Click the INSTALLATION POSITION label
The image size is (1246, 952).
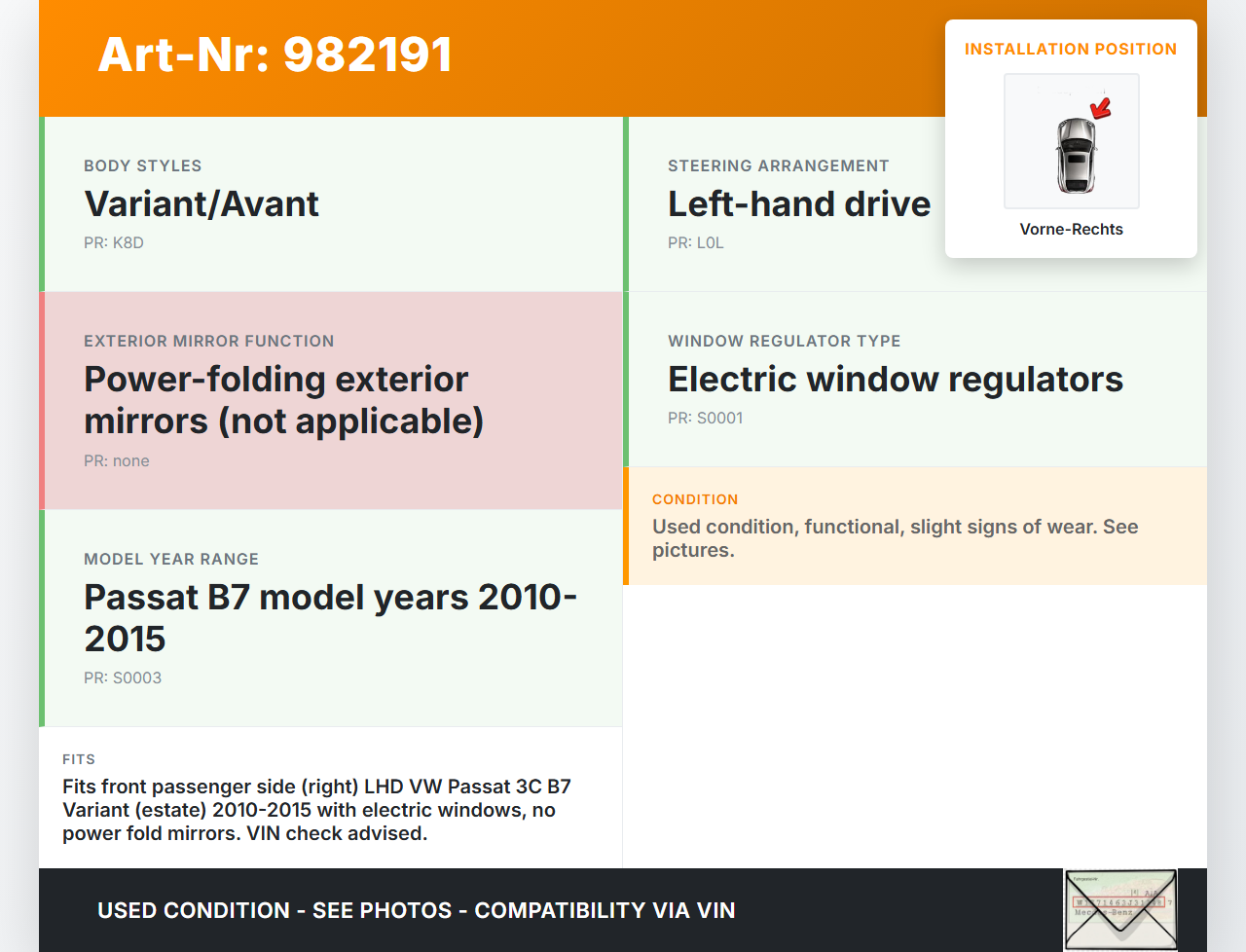[1071, 49]
